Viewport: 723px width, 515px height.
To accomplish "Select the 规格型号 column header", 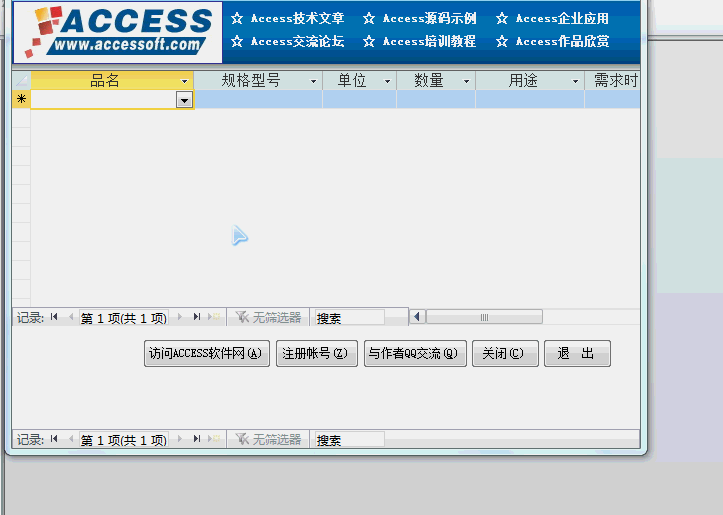I will point(258,81).
